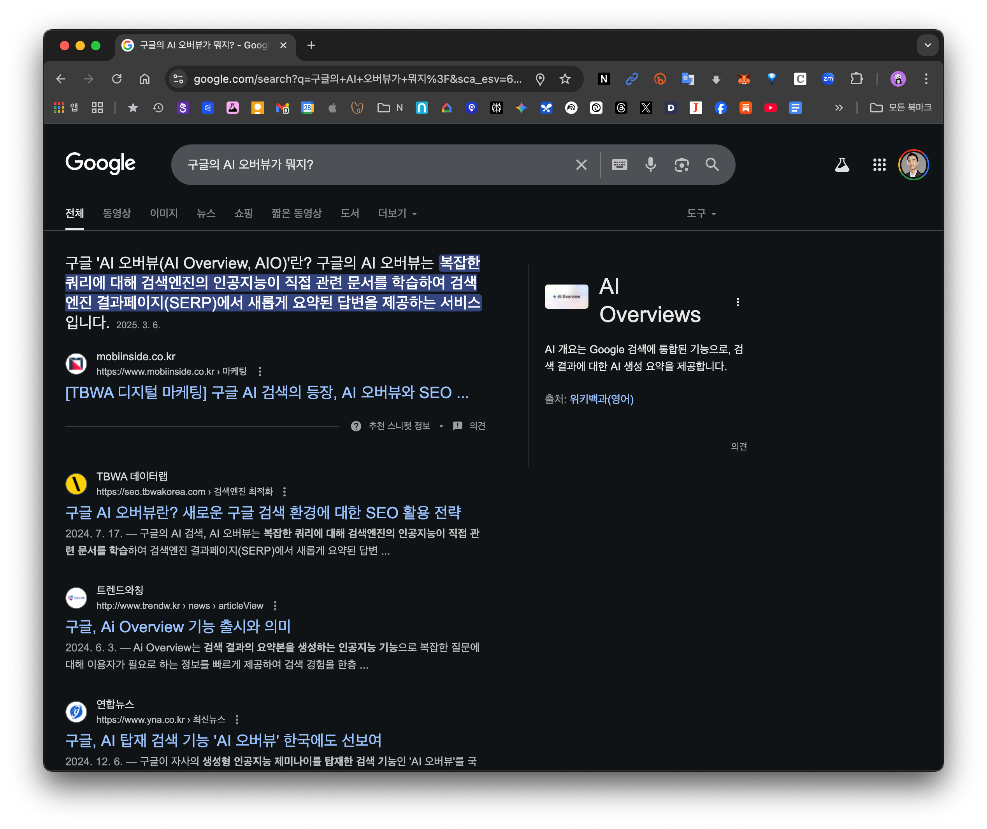This screenshot has width=987, height=829.
Task: Open the Facebook bookmark icon
Action: (x=721, y=108)
